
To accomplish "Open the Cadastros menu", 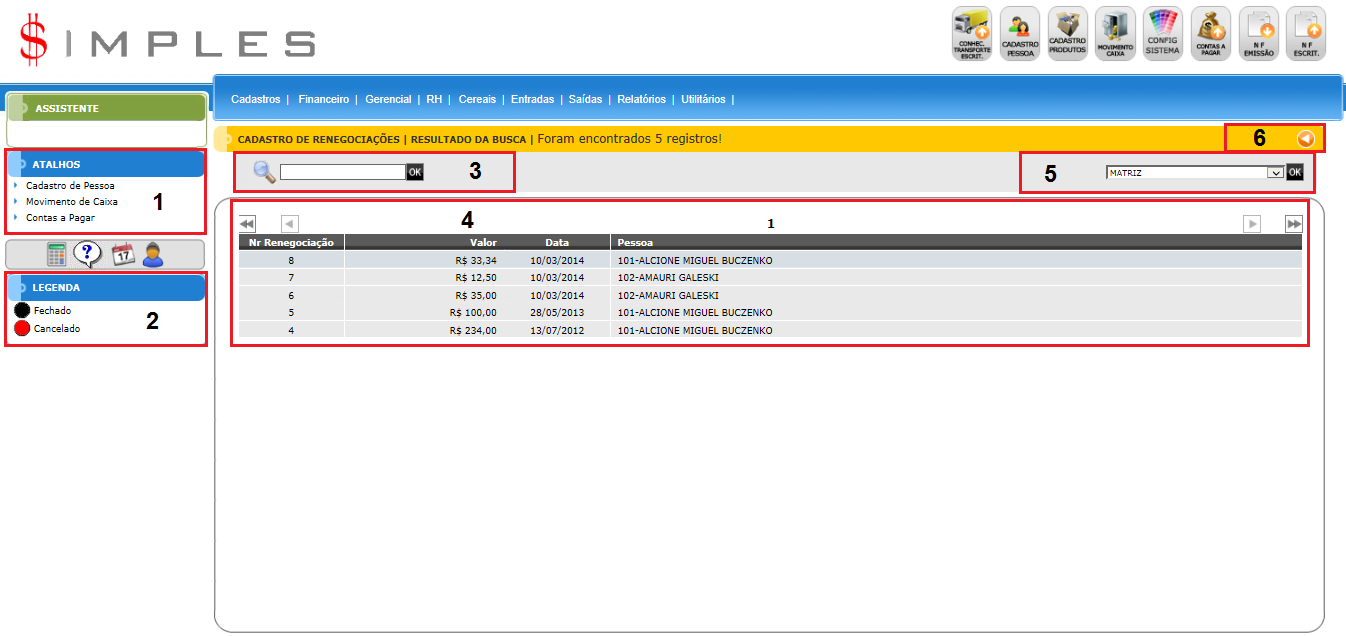I will pyautogui.click(x=255, y=100).
